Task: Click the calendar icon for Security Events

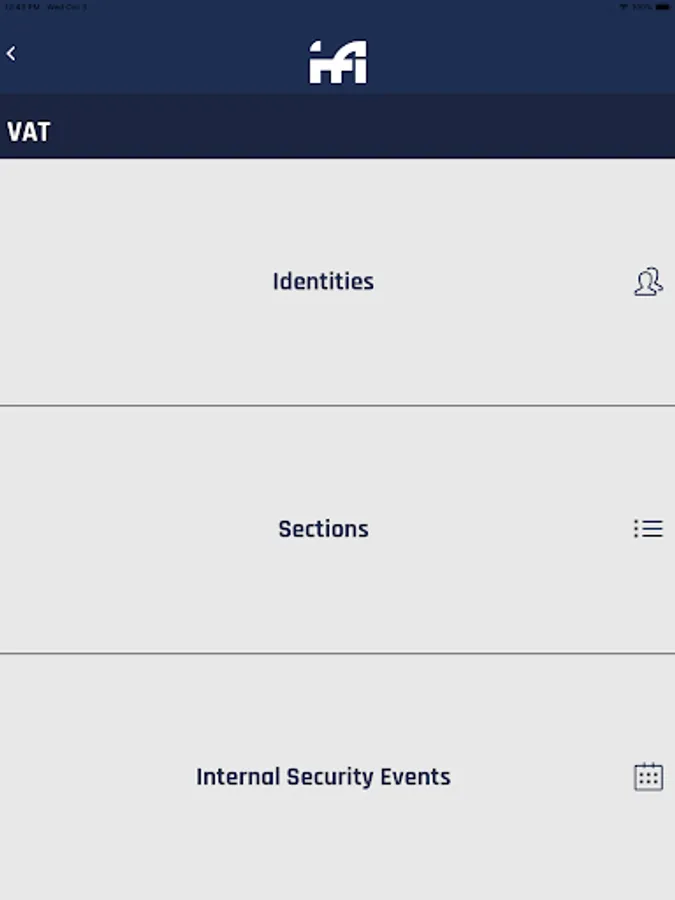Action: (648, 777)
